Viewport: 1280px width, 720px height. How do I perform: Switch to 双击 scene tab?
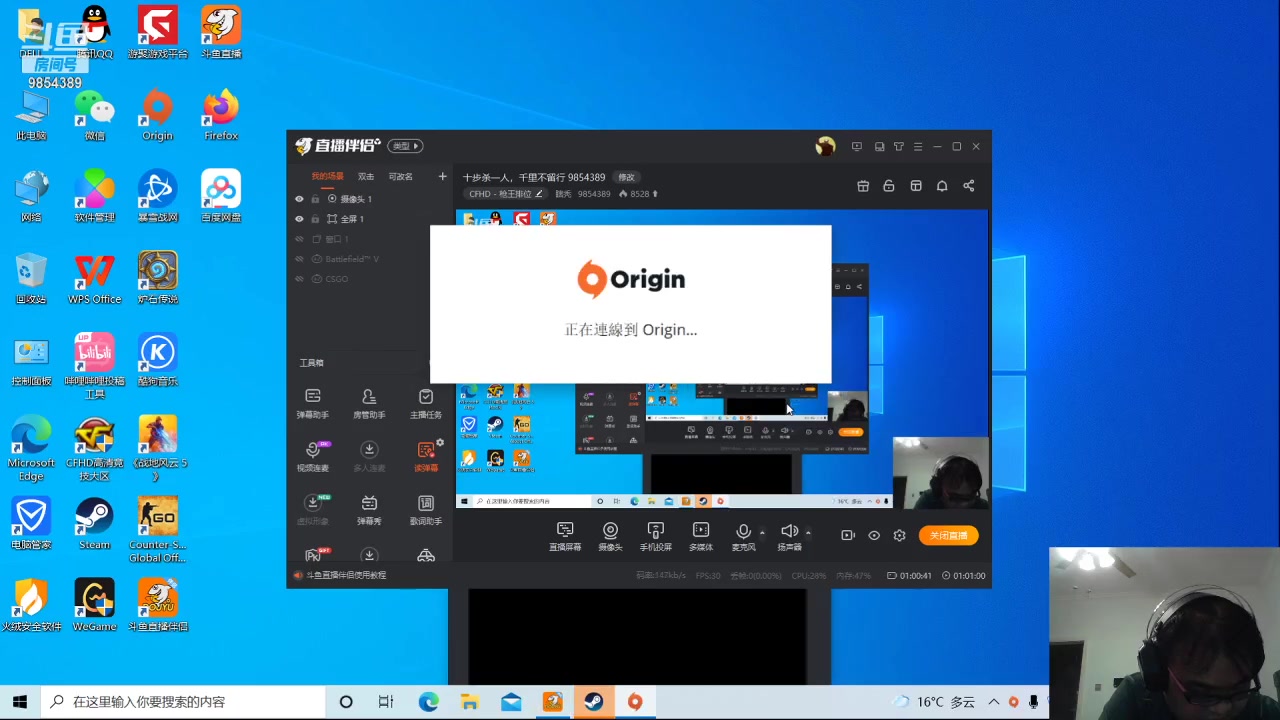(x=366, y=176)
